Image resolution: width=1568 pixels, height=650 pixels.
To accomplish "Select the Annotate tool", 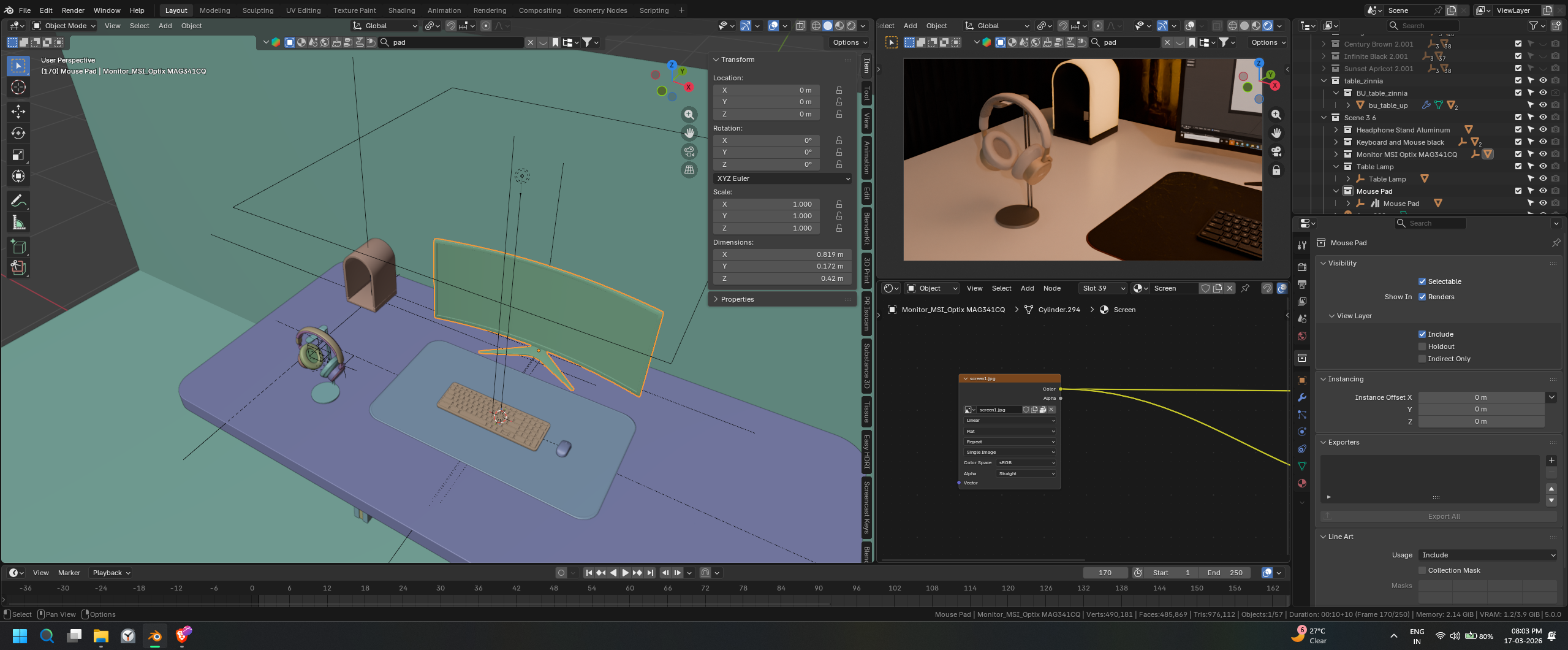I will 18,201.
